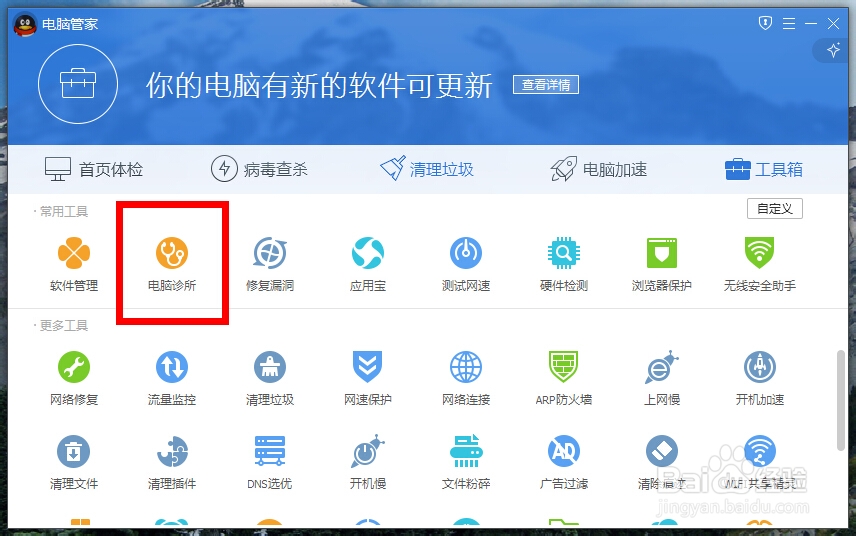Click the 更多工具 section heading

point(64,325)
